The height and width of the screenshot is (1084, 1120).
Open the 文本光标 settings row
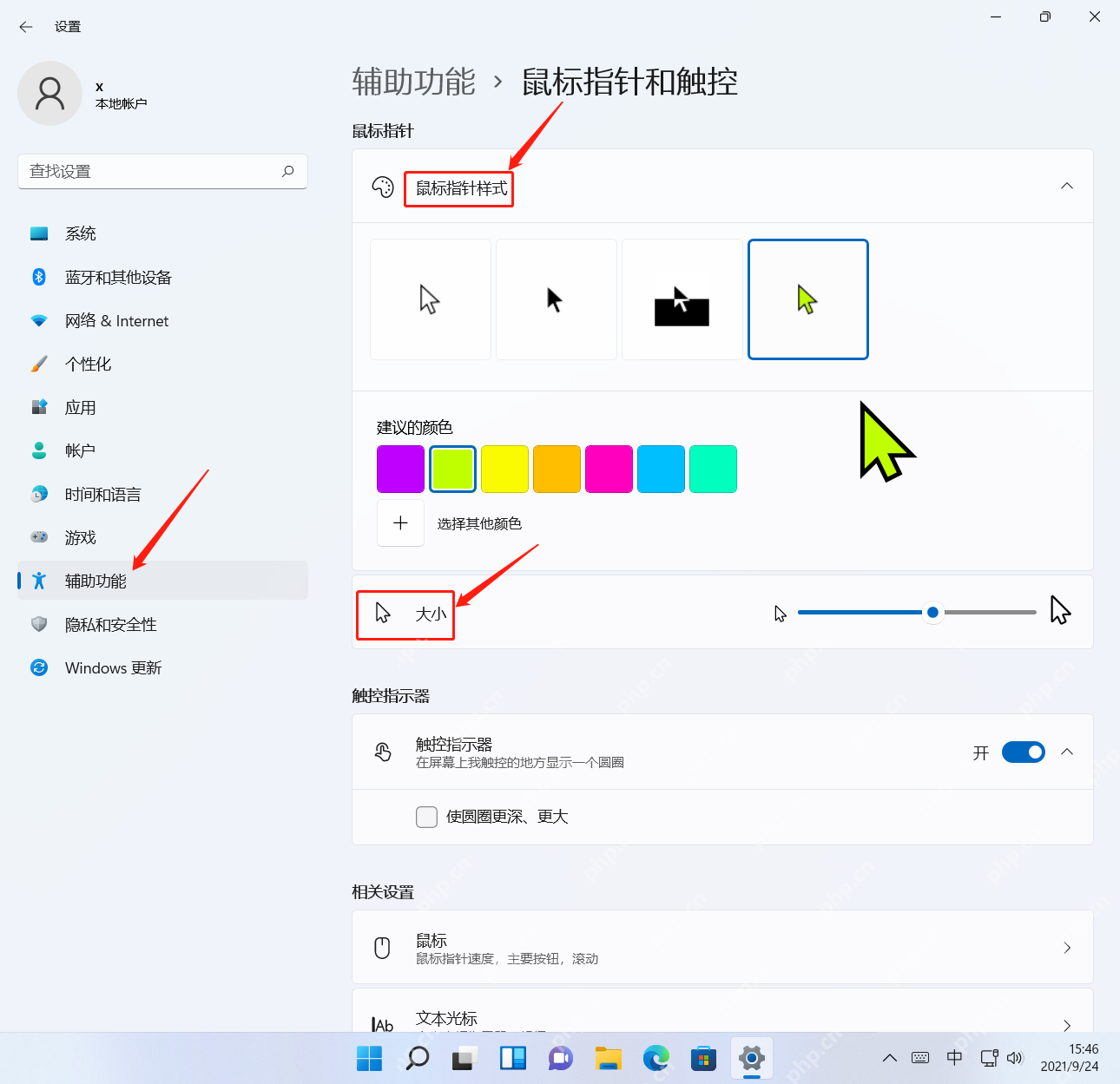[722, 1011]
